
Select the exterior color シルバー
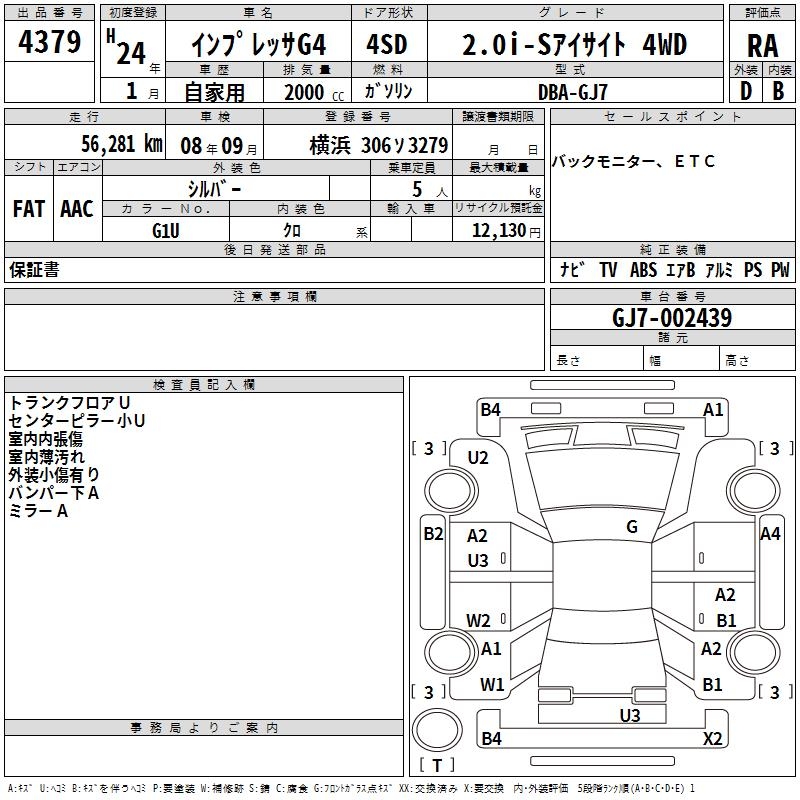tap(214, 189)
